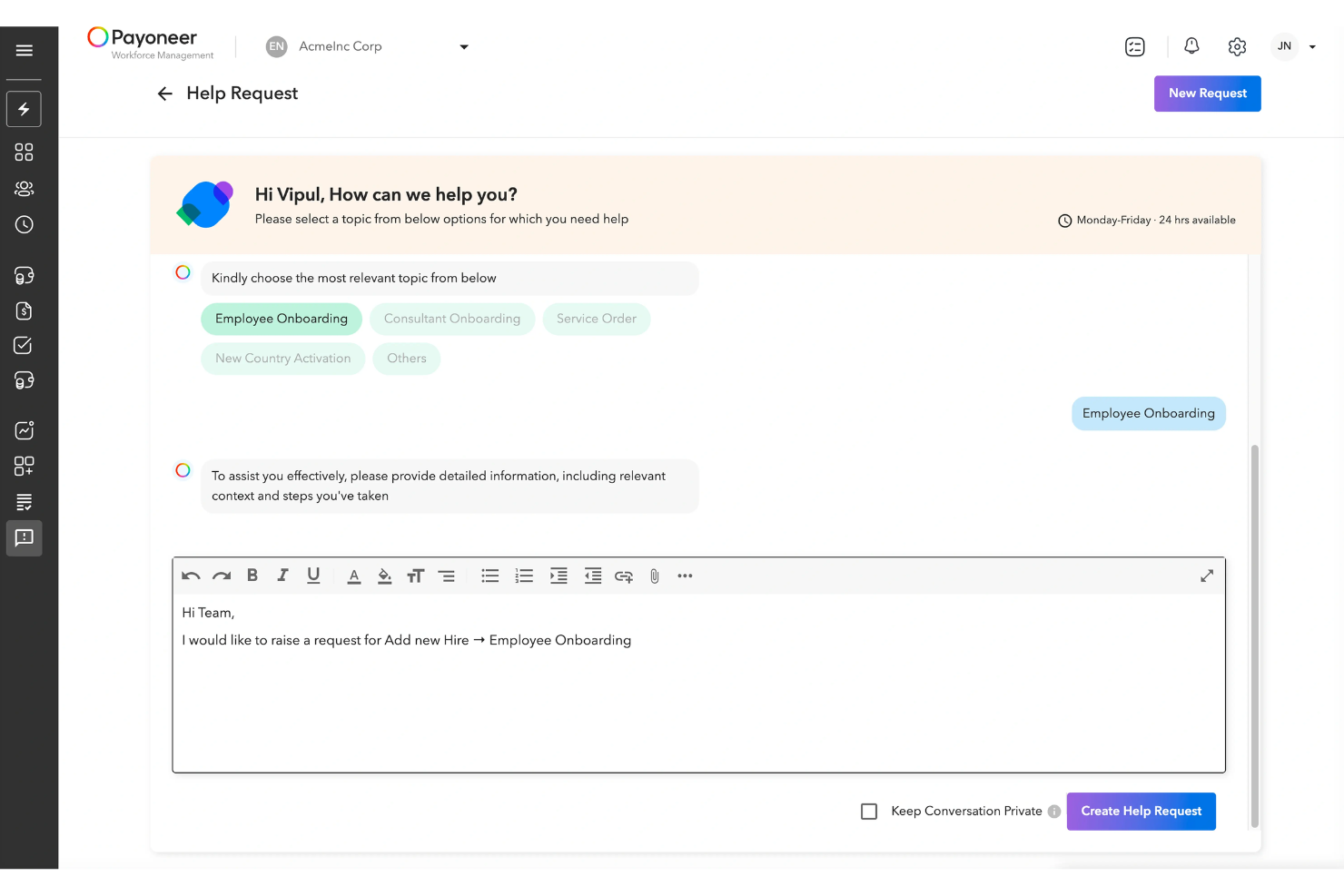The image size is (1344, 896).
Task: Insert a numbered list
Action: 524,576
